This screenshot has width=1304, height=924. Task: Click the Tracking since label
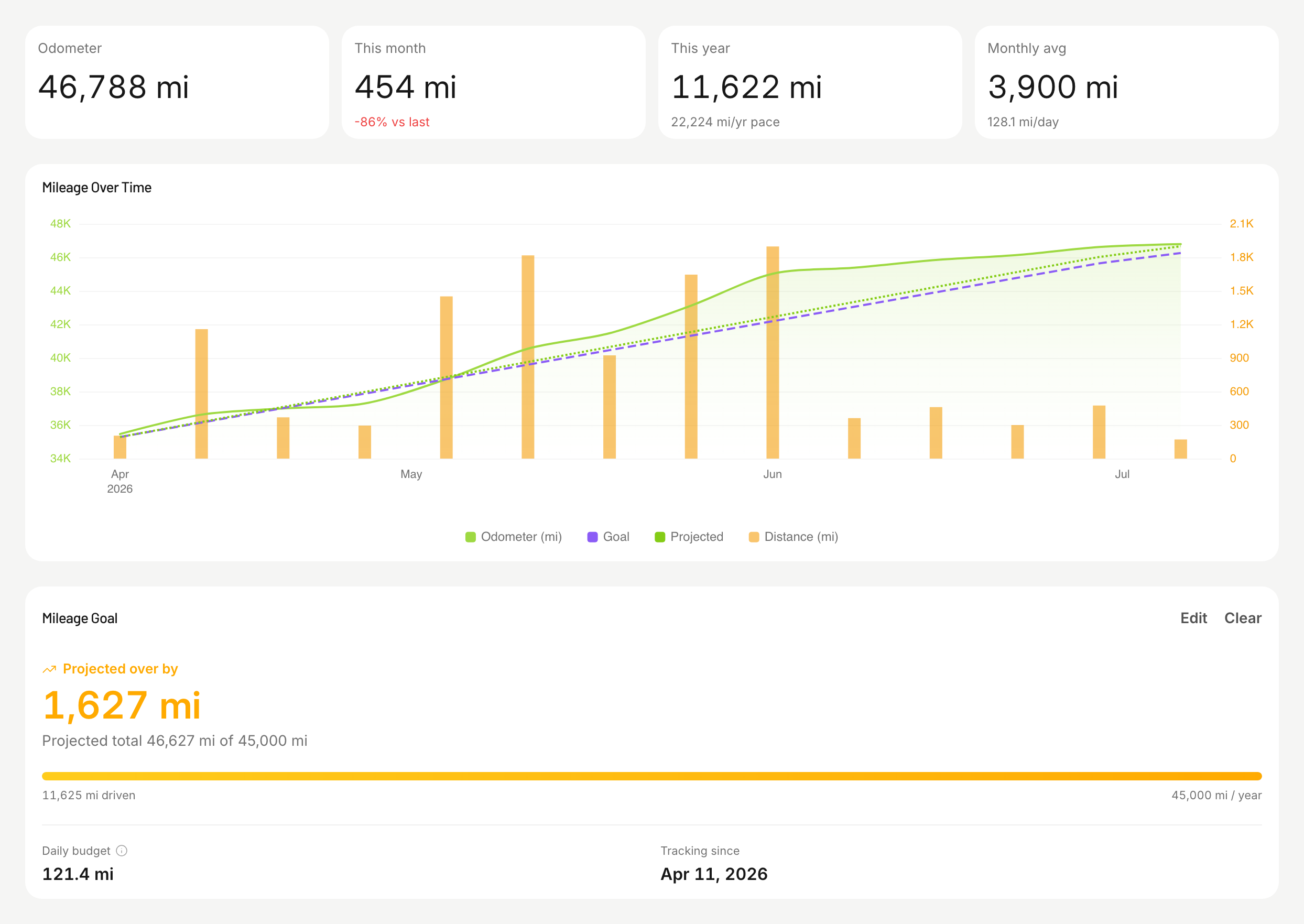[700, 851]
